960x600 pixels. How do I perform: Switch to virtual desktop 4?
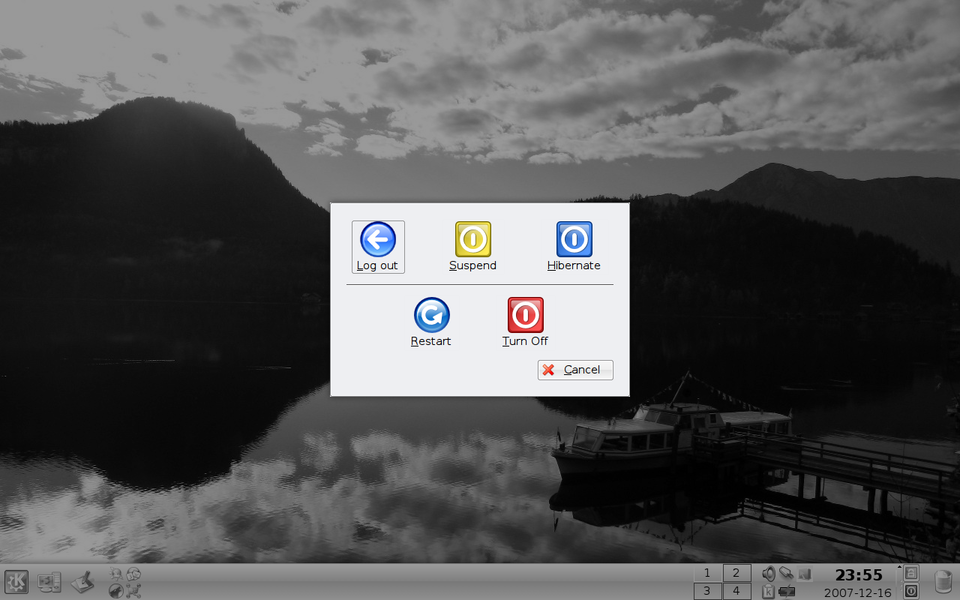point(737,591)
